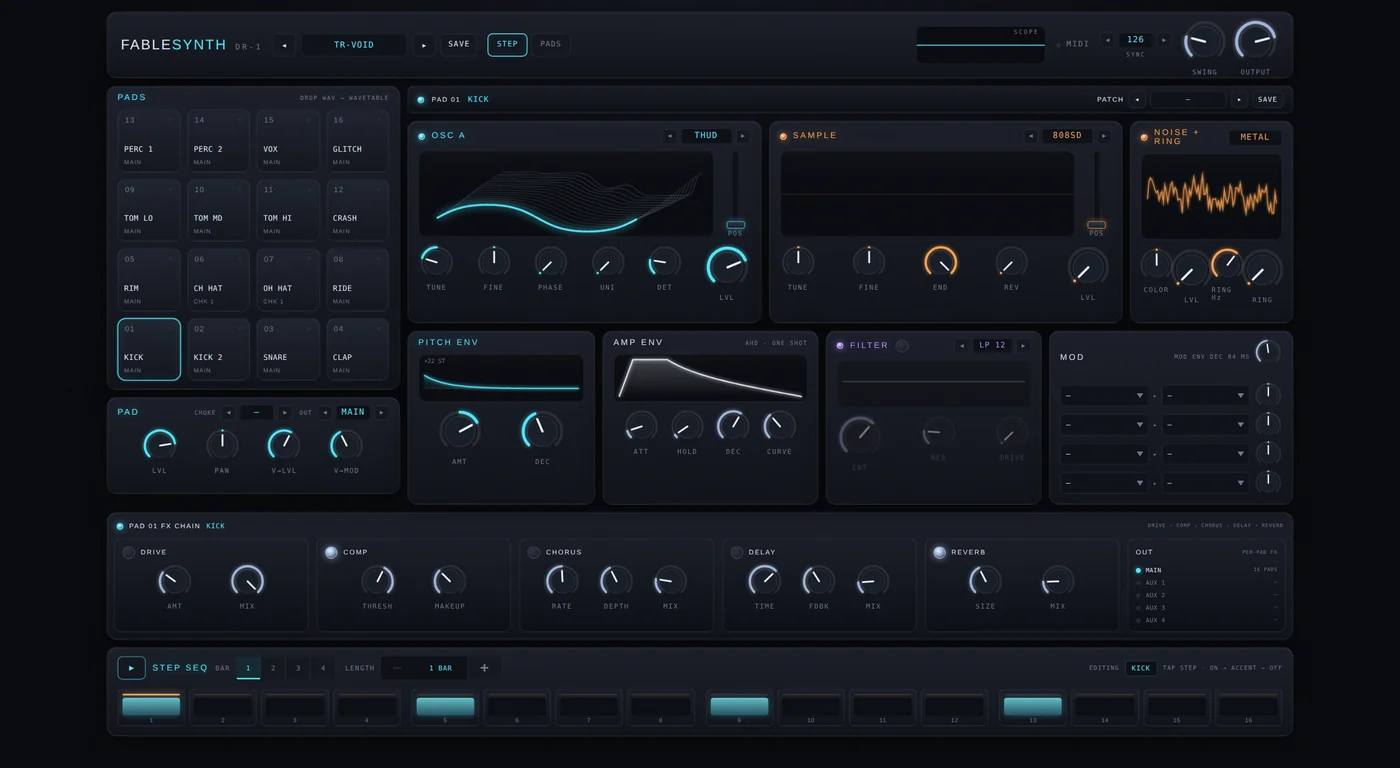Decrease tempo with arrow left of 126
The image size is (1400, 768).
click(1107, 40)
